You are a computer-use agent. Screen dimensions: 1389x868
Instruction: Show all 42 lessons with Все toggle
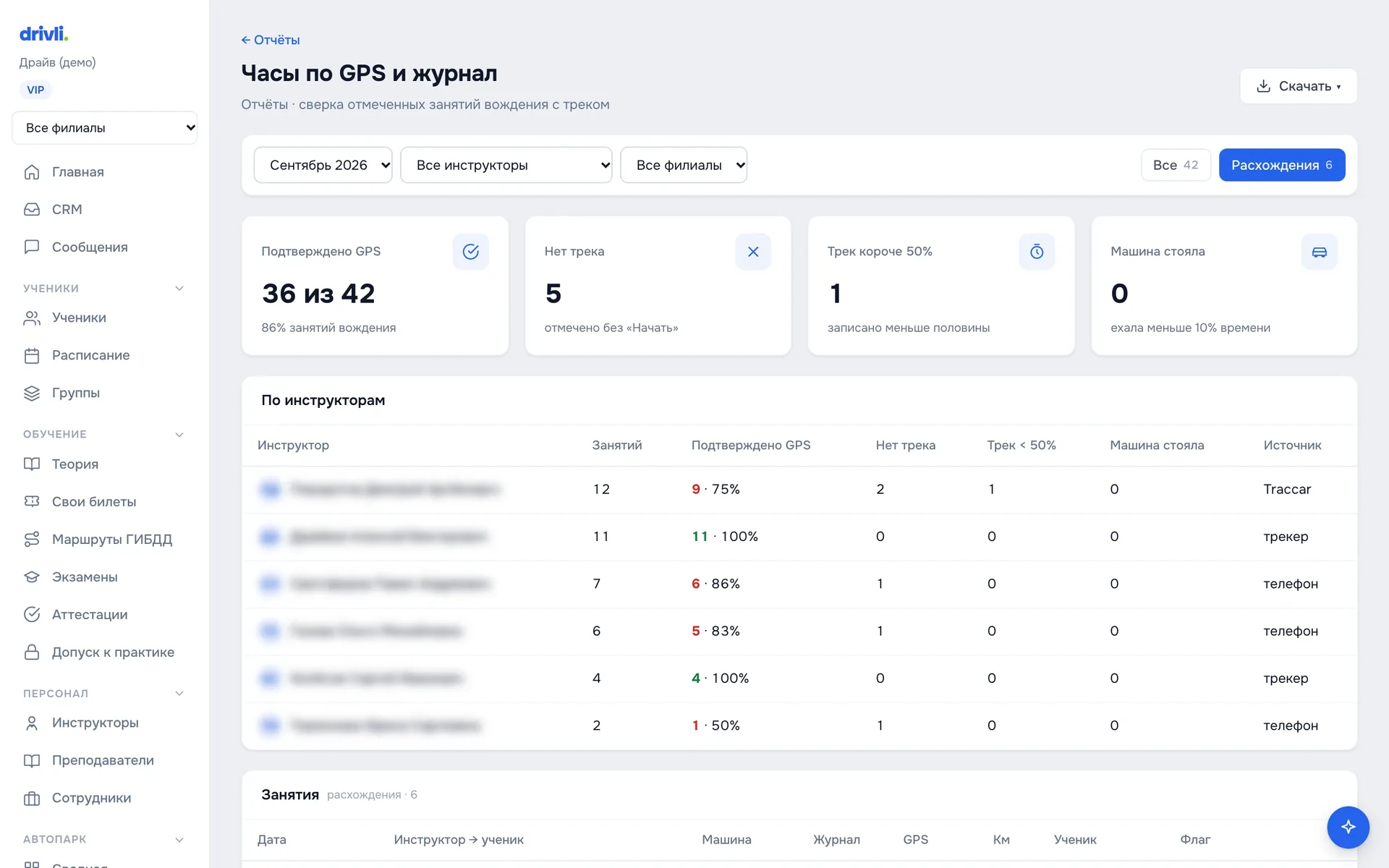click(1176, 165)
